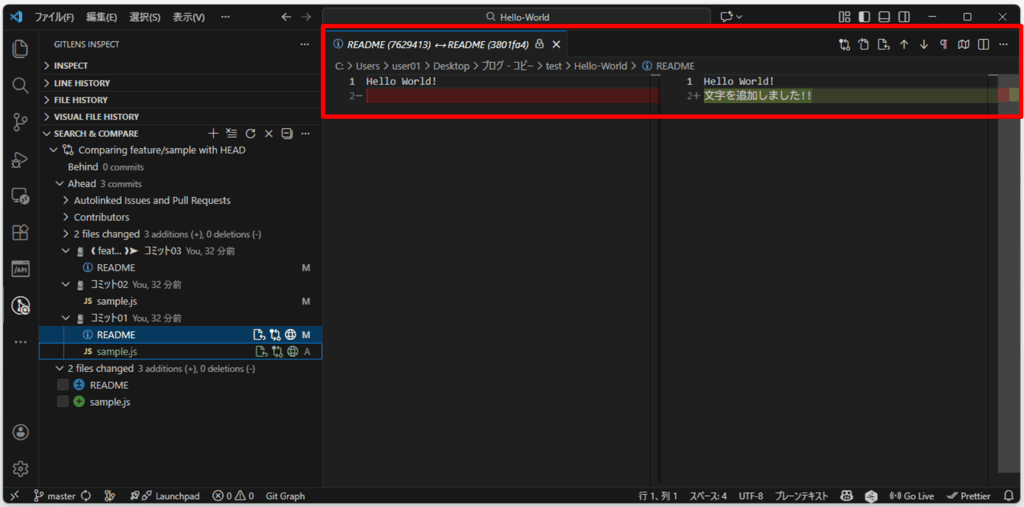Open the 編集(E) menu
Screen dimensions: 1024x507
click(x=101, y=17)
